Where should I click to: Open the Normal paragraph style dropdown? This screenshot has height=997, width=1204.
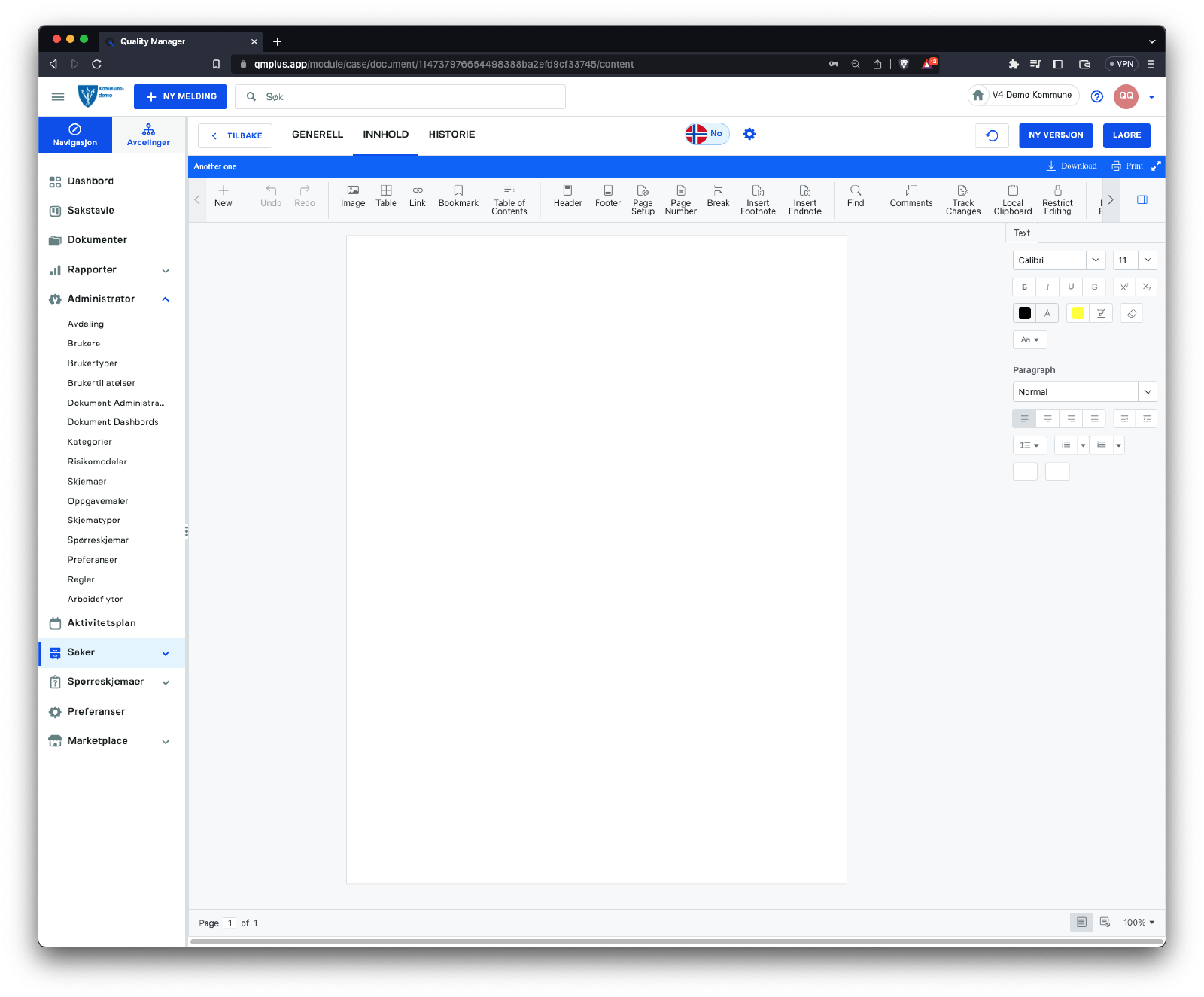(1147, 392)
